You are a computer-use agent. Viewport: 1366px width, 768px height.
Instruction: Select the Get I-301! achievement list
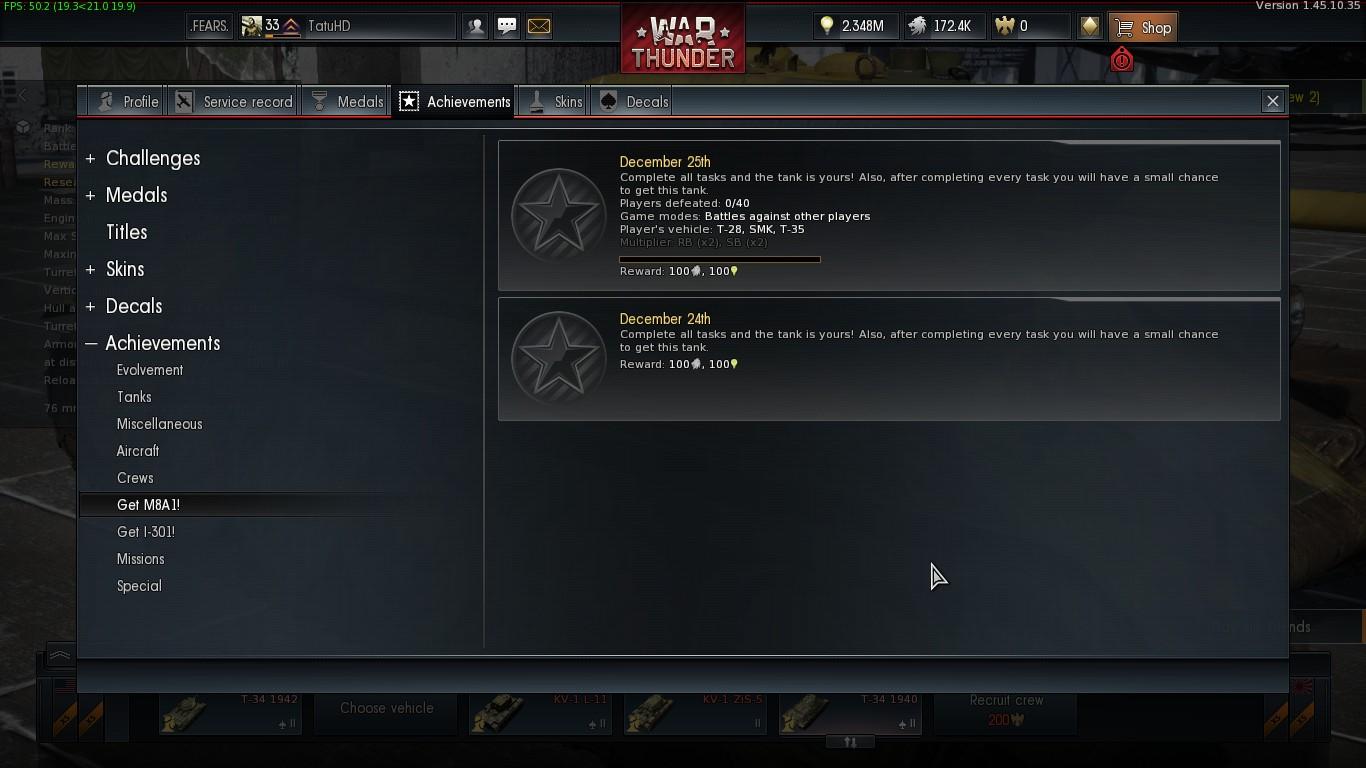pyautogui.click(x=146, y=532)
